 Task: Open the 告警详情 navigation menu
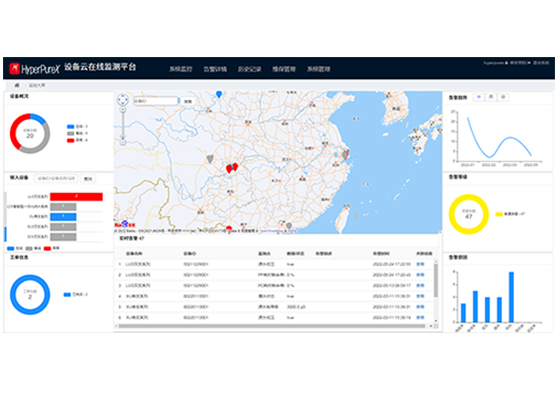215,69
